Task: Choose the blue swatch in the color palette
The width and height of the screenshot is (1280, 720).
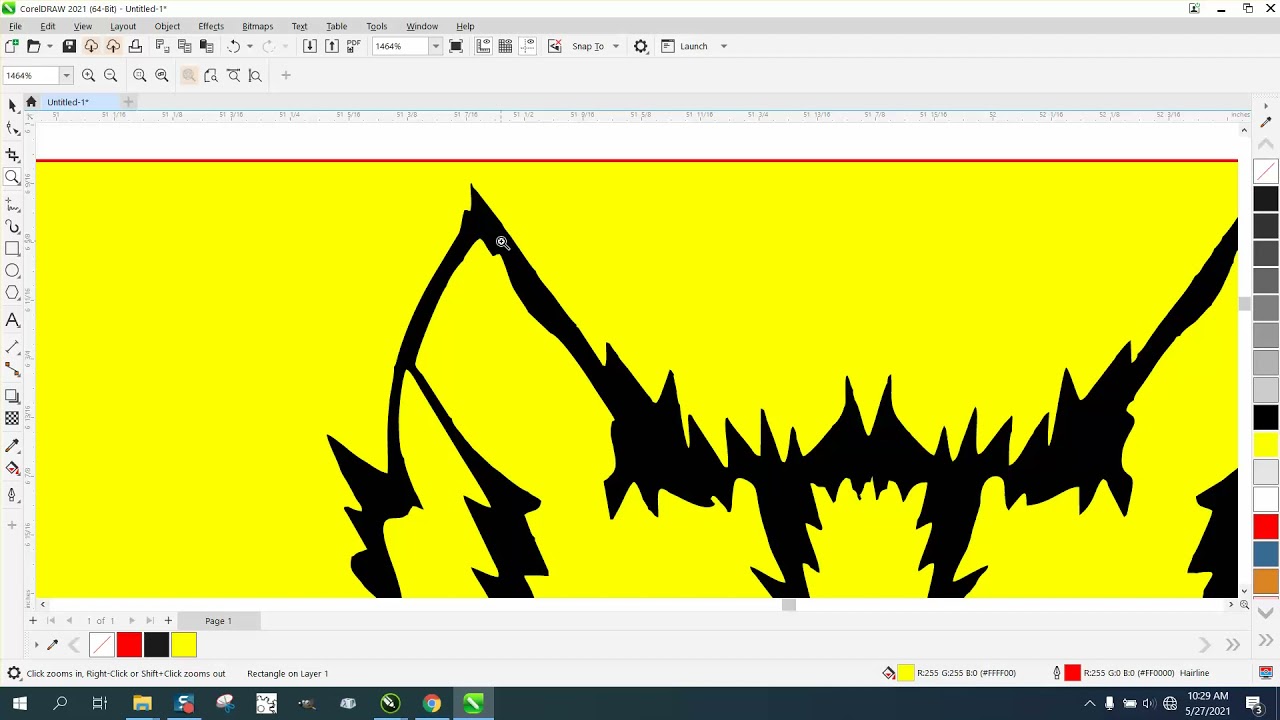Action: pyautogui.click(x=1266, y=554)
